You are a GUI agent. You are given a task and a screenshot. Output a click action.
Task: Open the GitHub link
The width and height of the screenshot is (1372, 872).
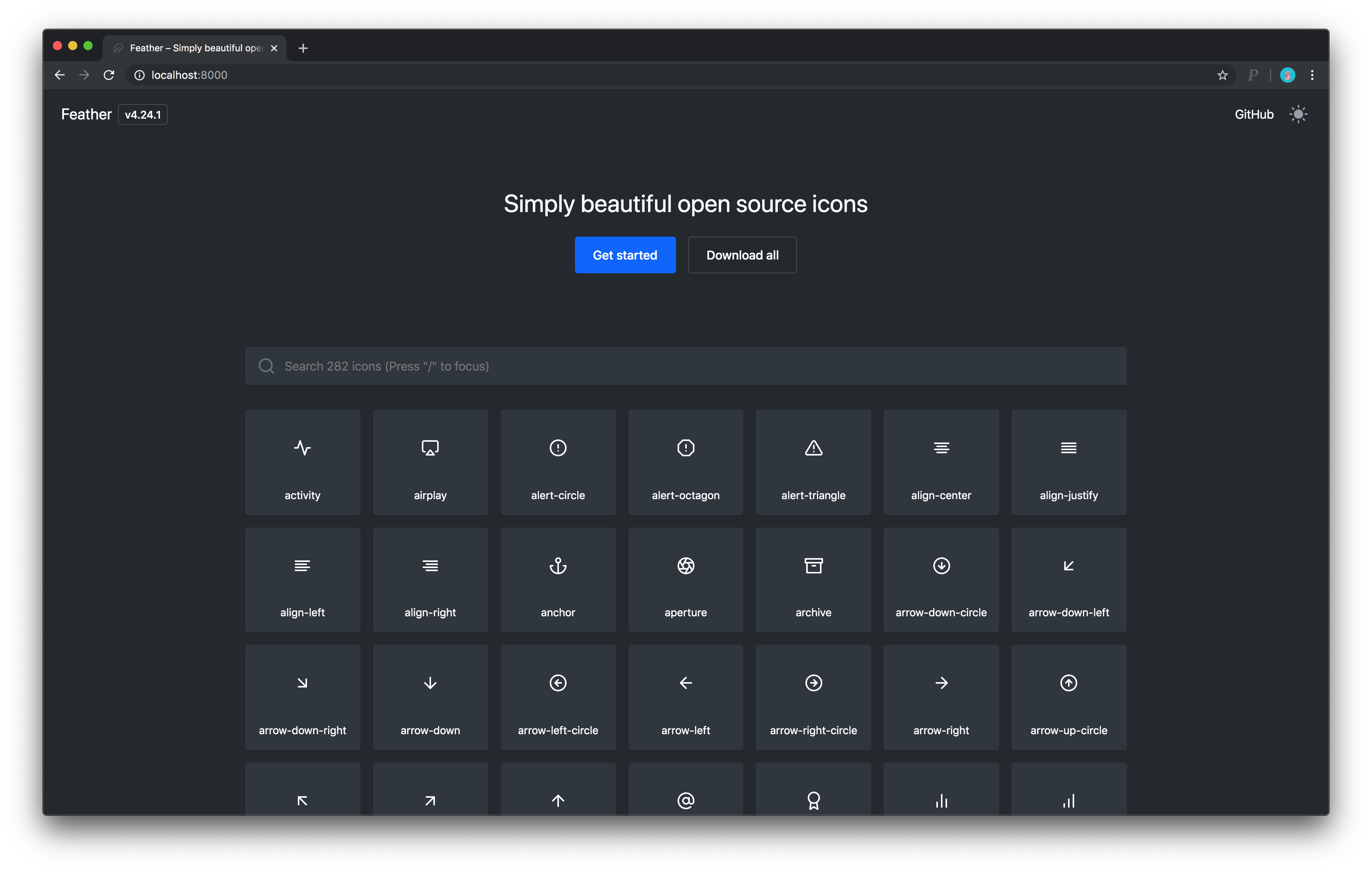click(x=1253, y=114)
